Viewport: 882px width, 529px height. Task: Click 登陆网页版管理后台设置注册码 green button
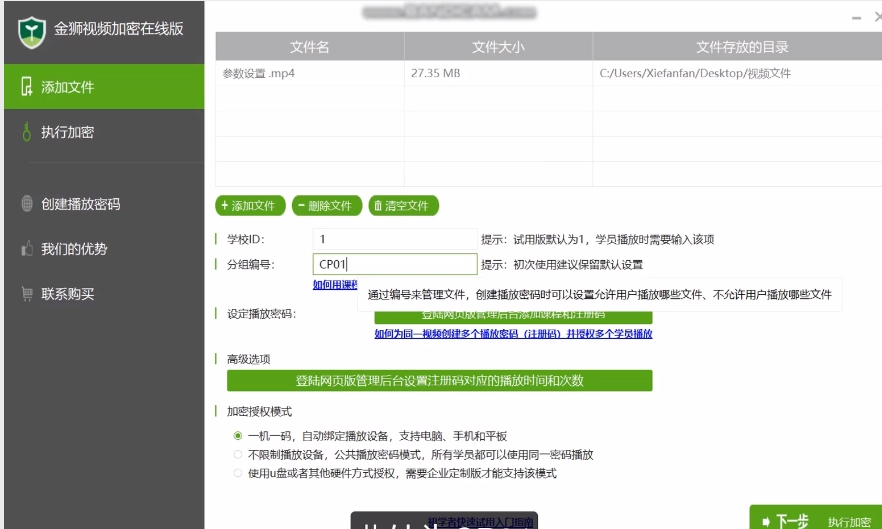[439, 380]
